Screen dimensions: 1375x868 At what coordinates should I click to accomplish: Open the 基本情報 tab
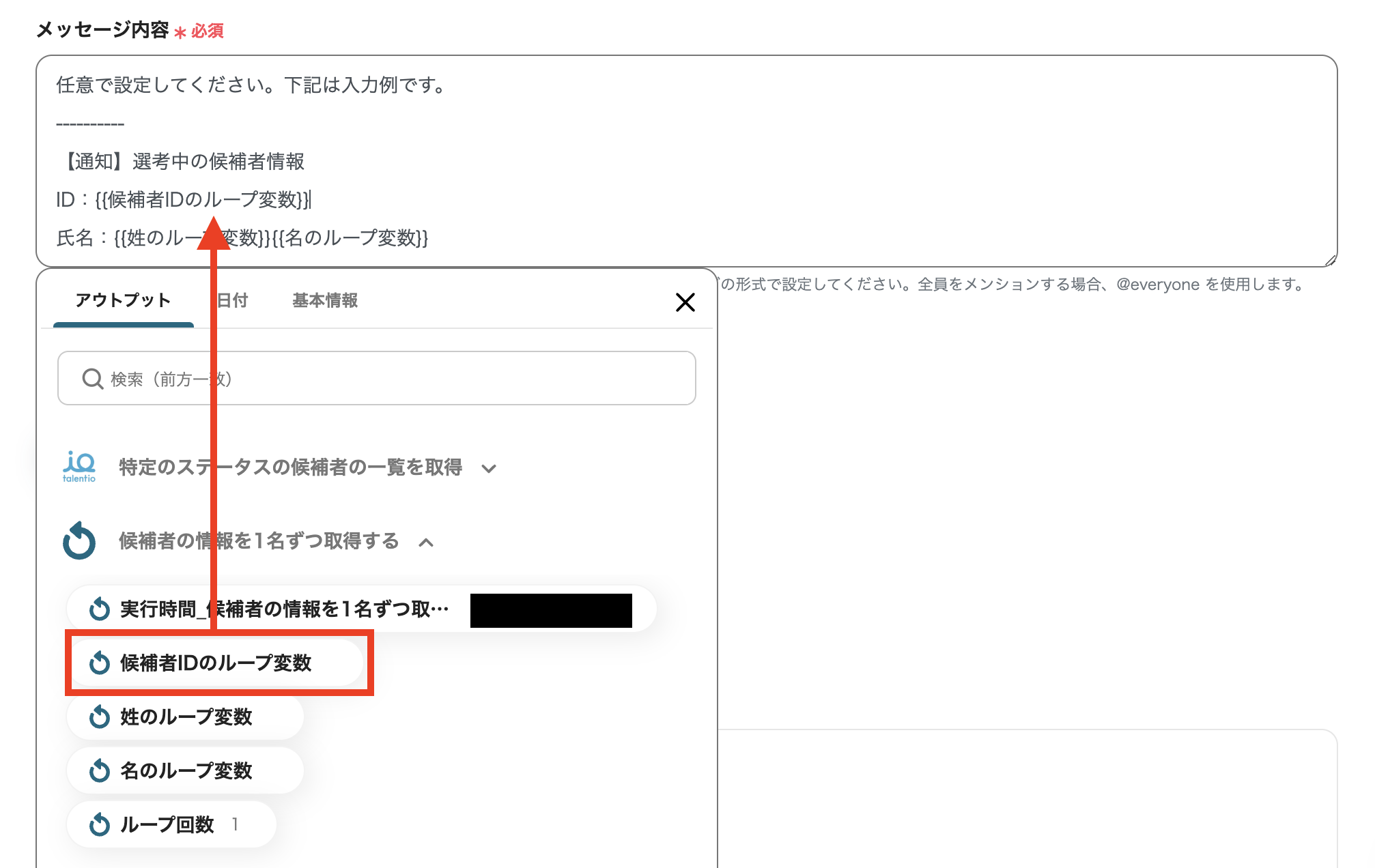tap(325, 300)
